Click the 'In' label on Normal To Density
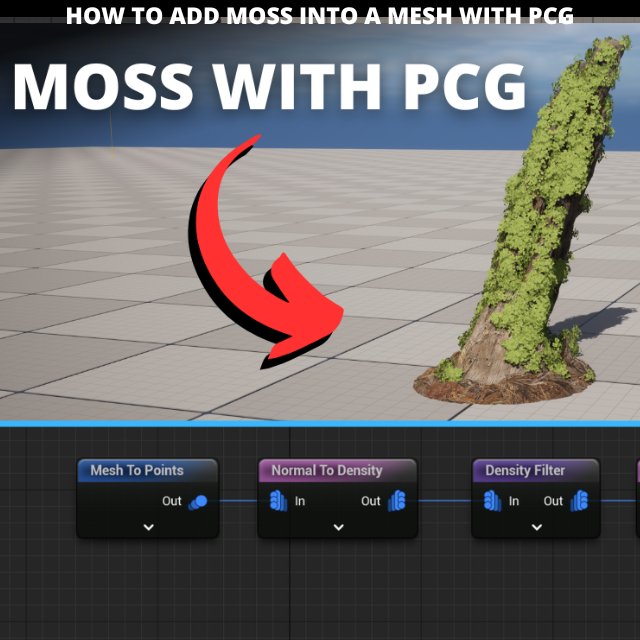Image resolution: width=640 pixels, height=640 pixels. pos(300,501)
